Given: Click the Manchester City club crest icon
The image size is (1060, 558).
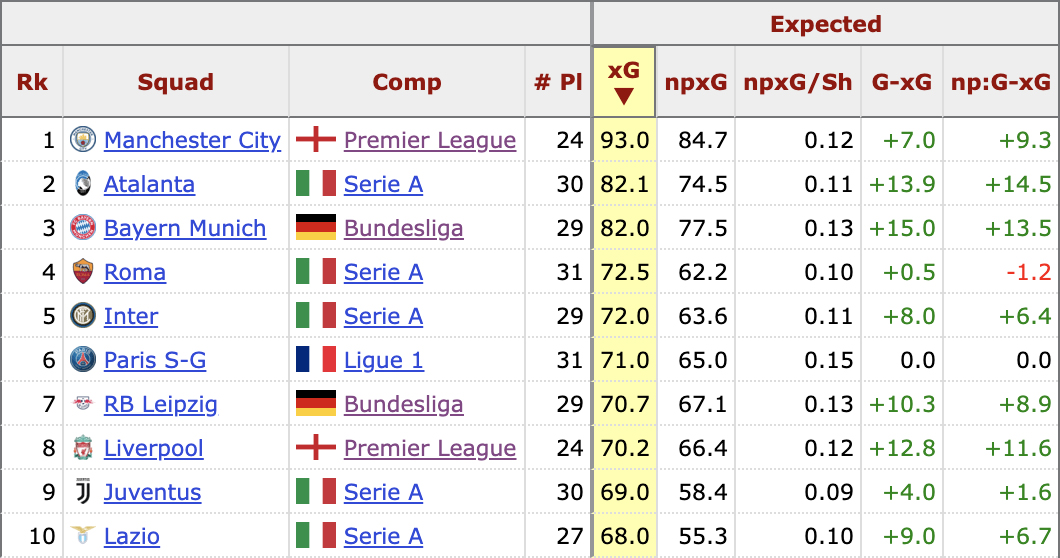Looking at the screenshot, I should point(83,140).
